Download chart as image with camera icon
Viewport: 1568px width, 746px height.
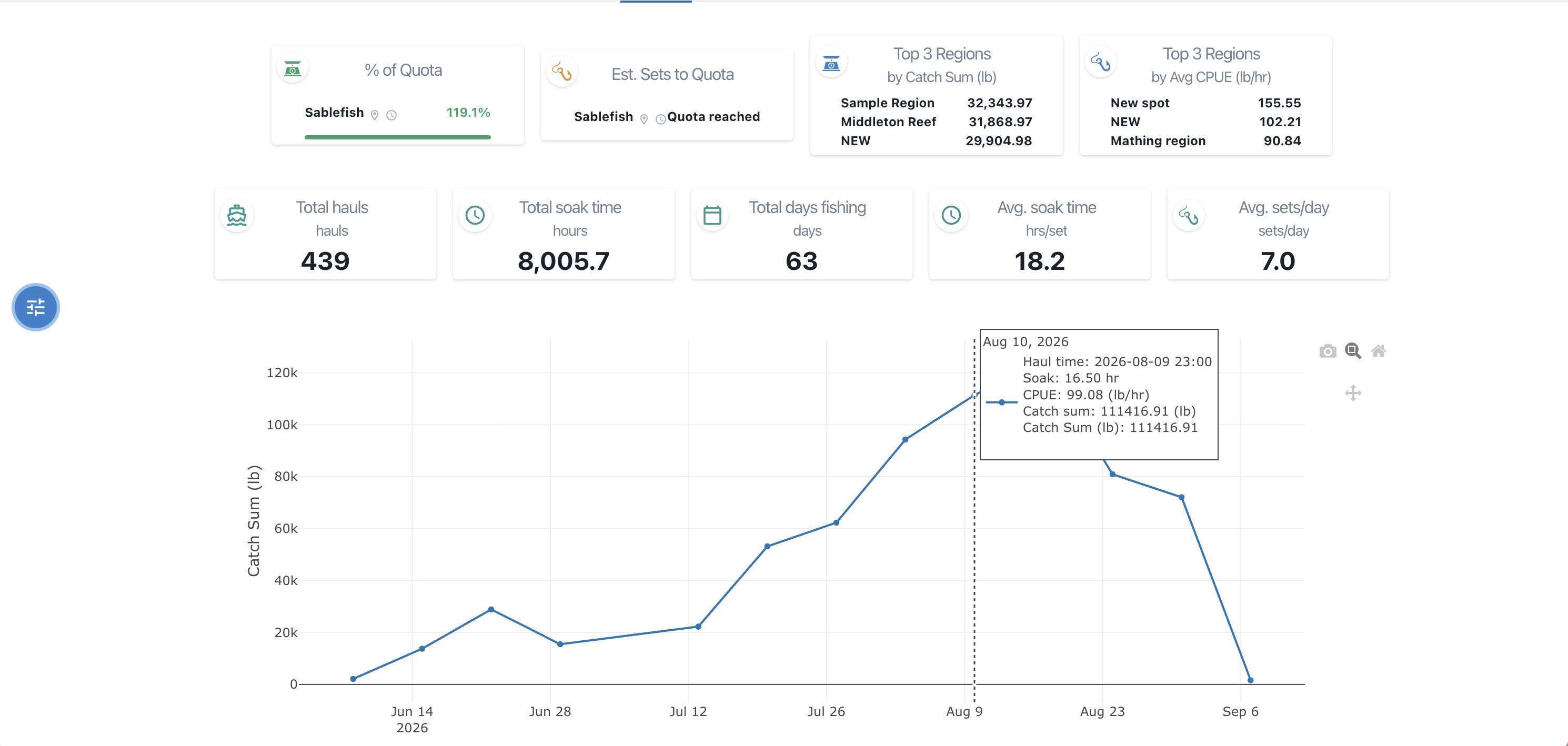[x=1328, y=351]
